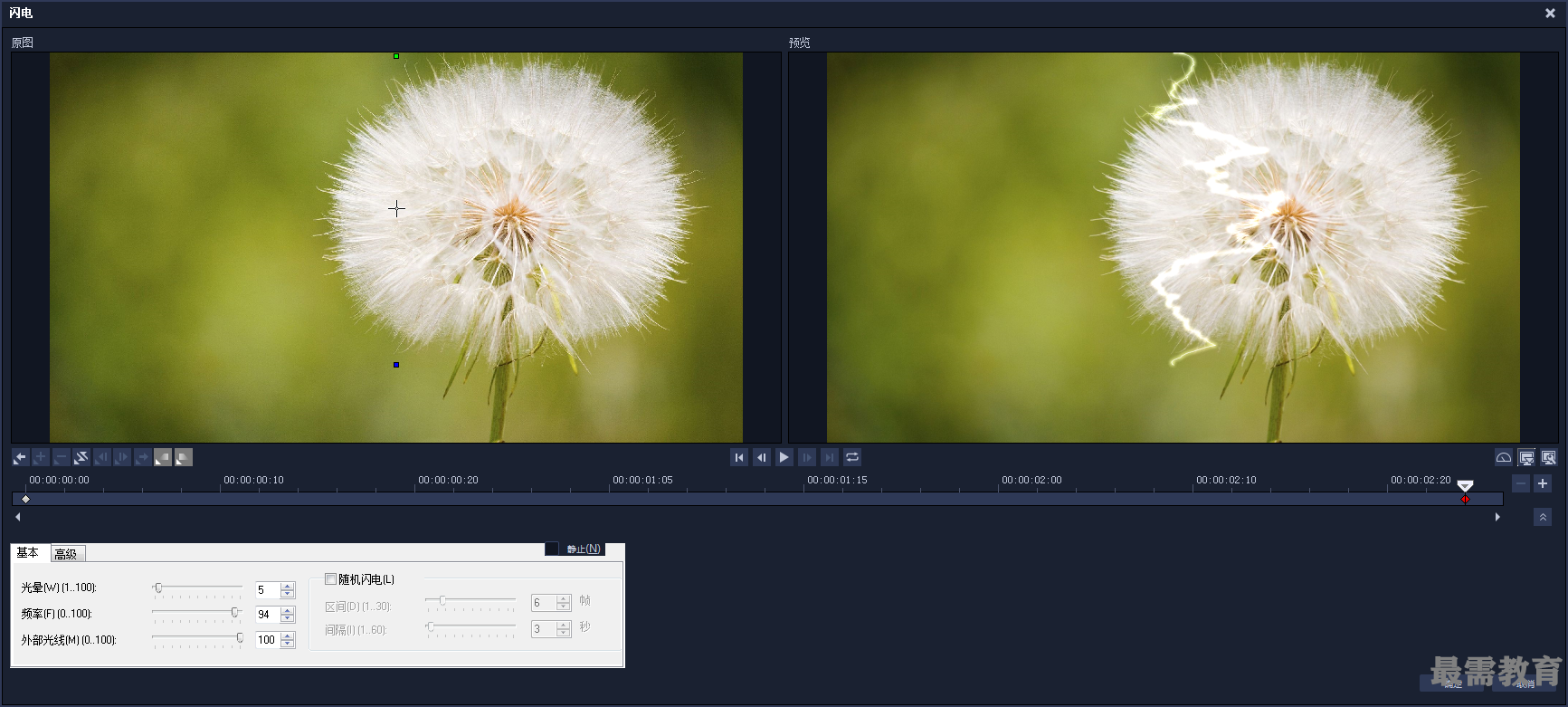Decrease the 光晕 value with down arrow
The image size is (1568, 707).
pos(288,594)
